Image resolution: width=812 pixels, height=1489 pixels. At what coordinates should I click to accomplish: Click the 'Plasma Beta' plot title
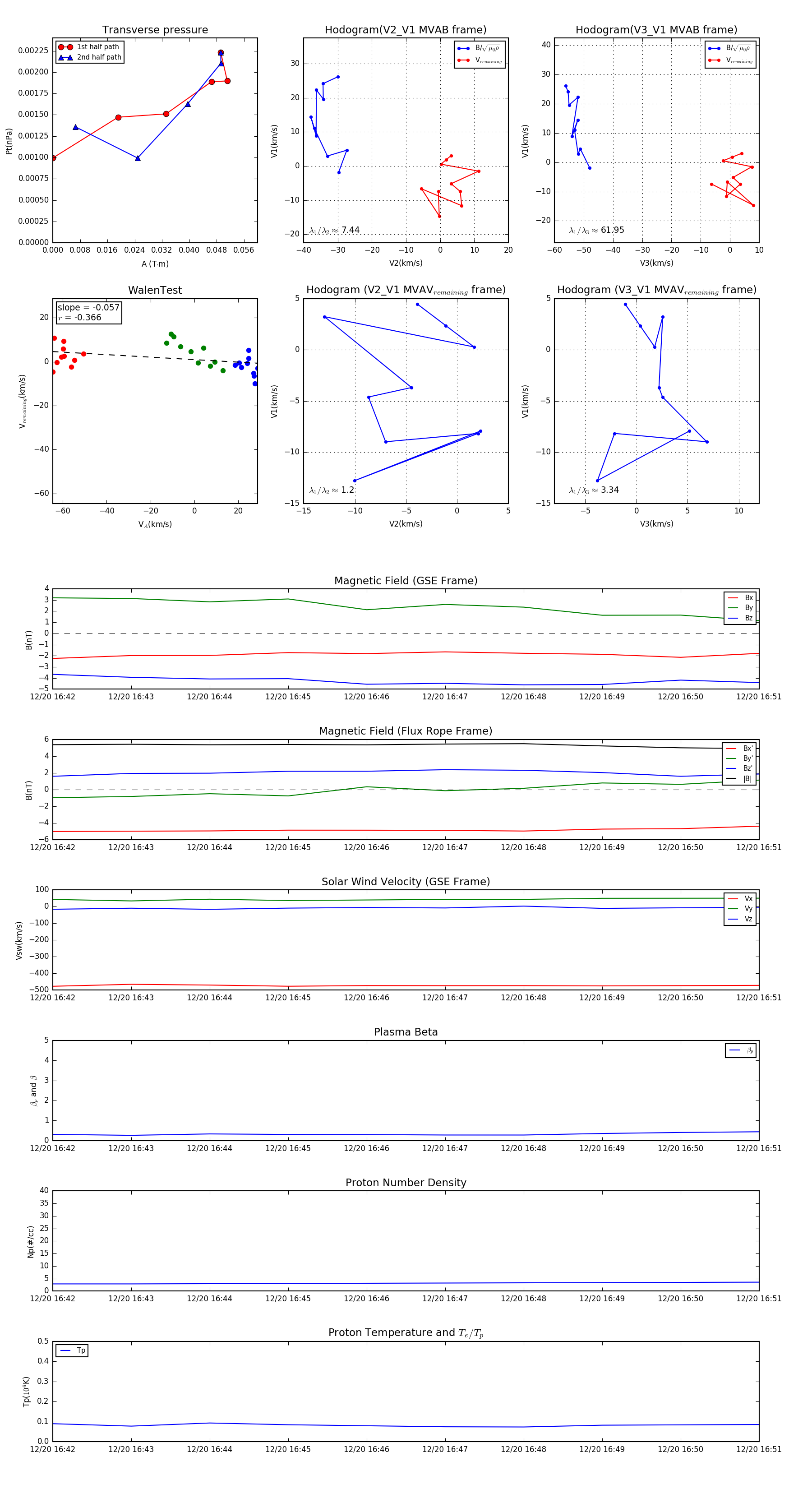406,1032
